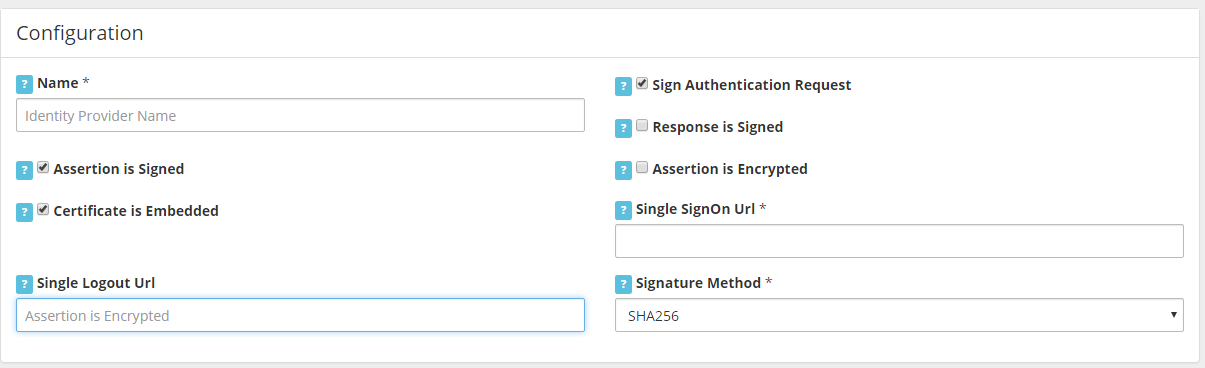Viewport: 1205px width, 368px height.
Task: Focus the Identity Provider Name input field
Action: (300, 115)
